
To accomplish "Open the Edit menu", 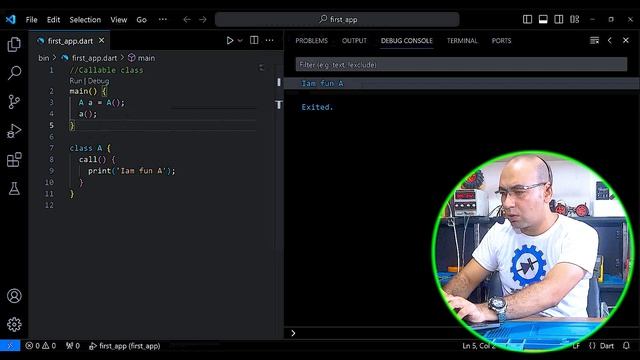I will pos(53,20).
